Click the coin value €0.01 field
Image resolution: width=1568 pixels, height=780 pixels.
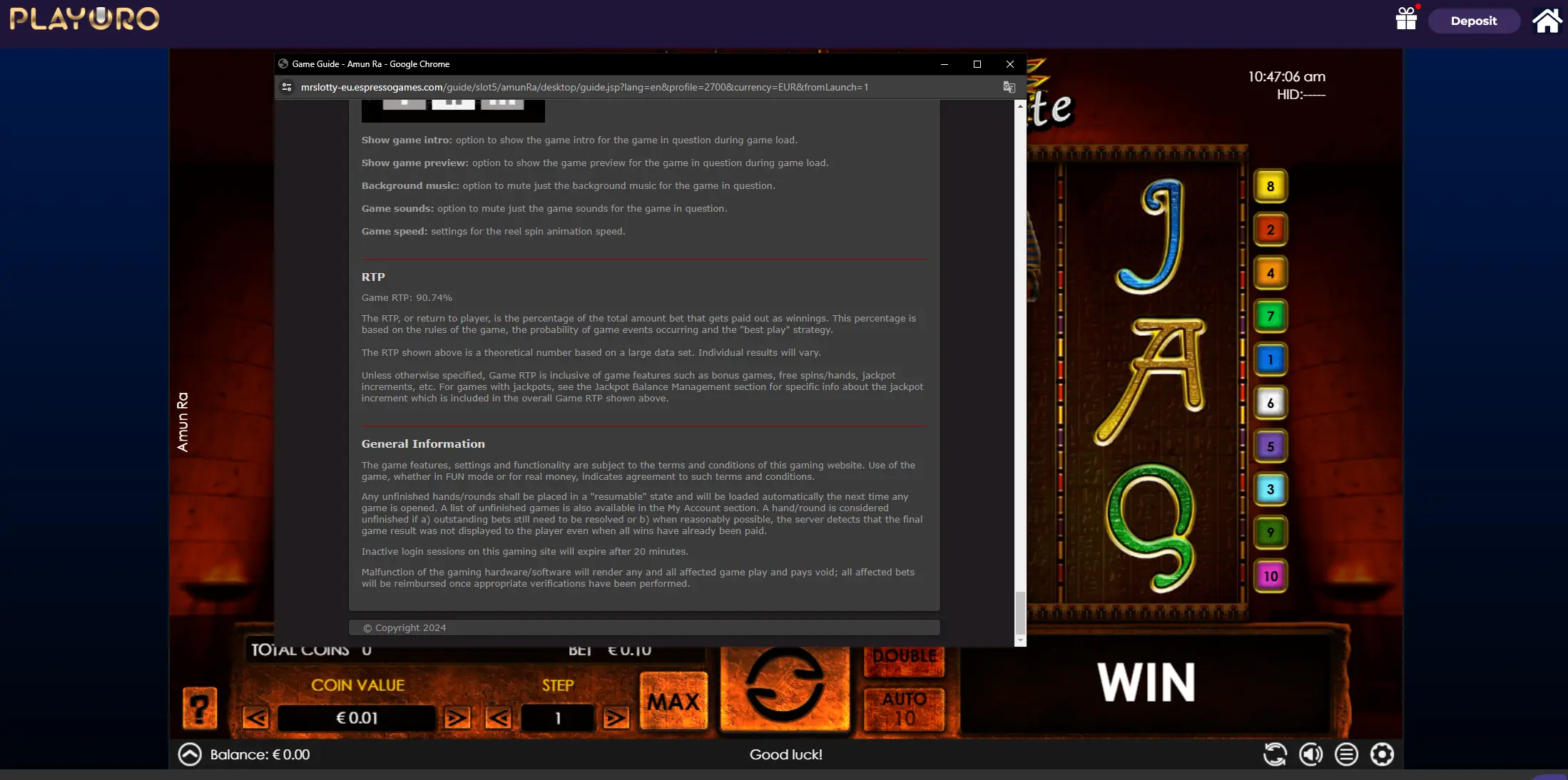tap(356, 718)
